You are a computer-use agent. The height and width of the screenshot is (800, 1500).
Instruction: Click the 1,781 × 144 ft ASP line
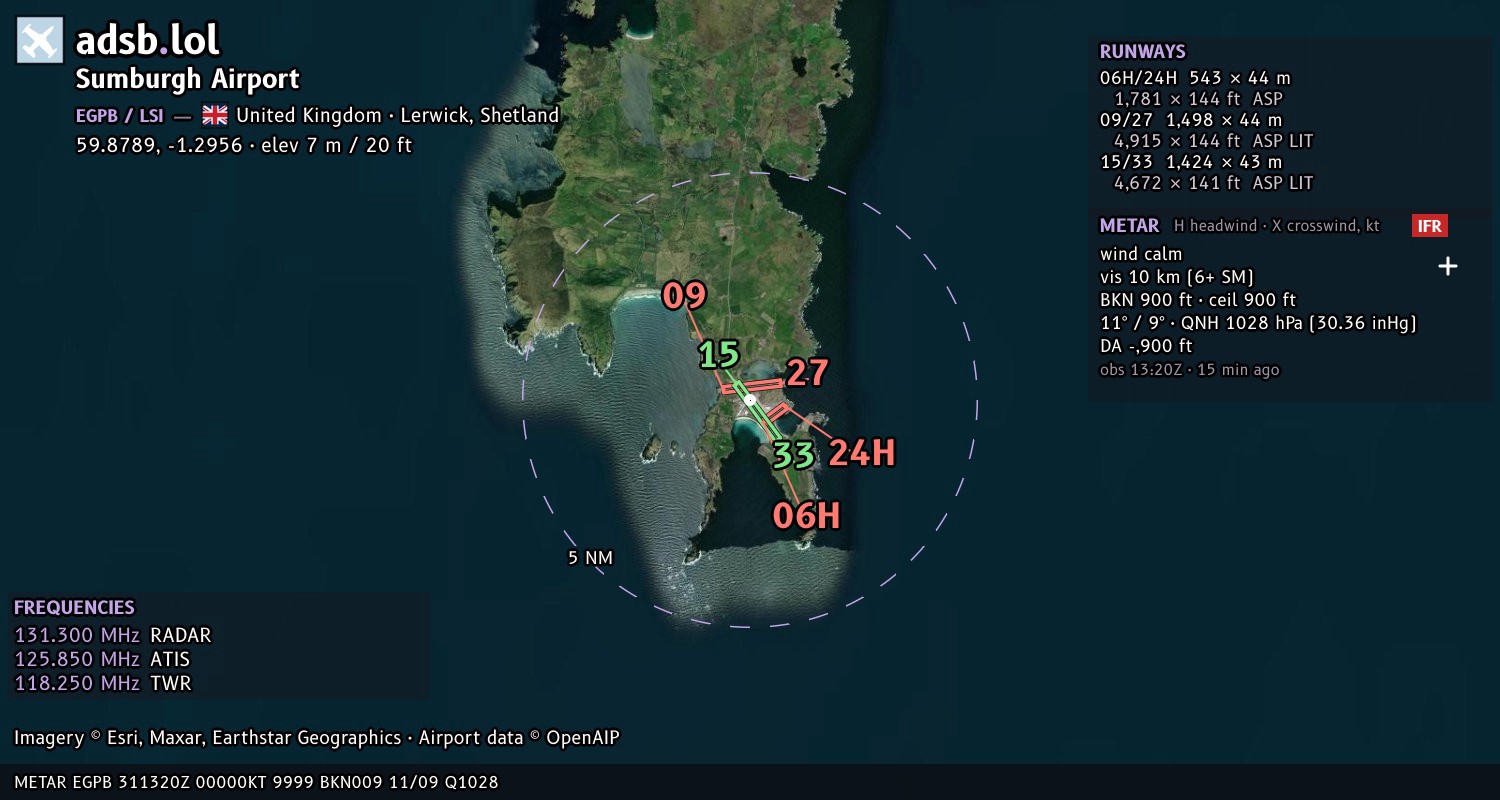(1198, 99)
